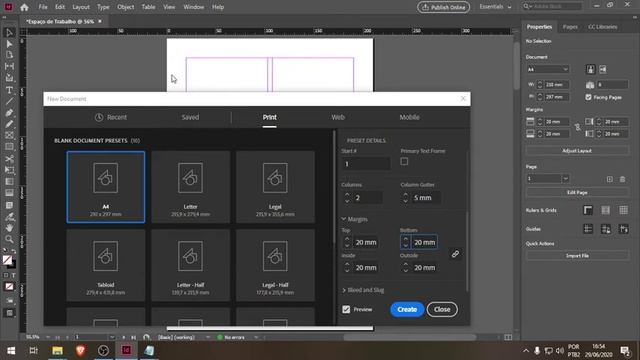
Task: Click the Publish Online button
Action: click(443, 7)
